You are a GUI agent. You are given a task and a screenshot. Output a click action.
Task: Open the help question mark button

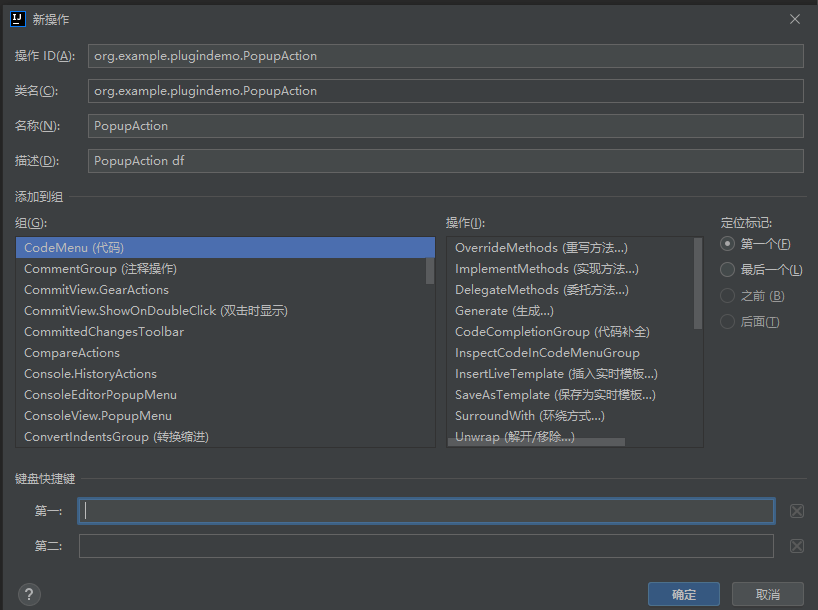29,594
